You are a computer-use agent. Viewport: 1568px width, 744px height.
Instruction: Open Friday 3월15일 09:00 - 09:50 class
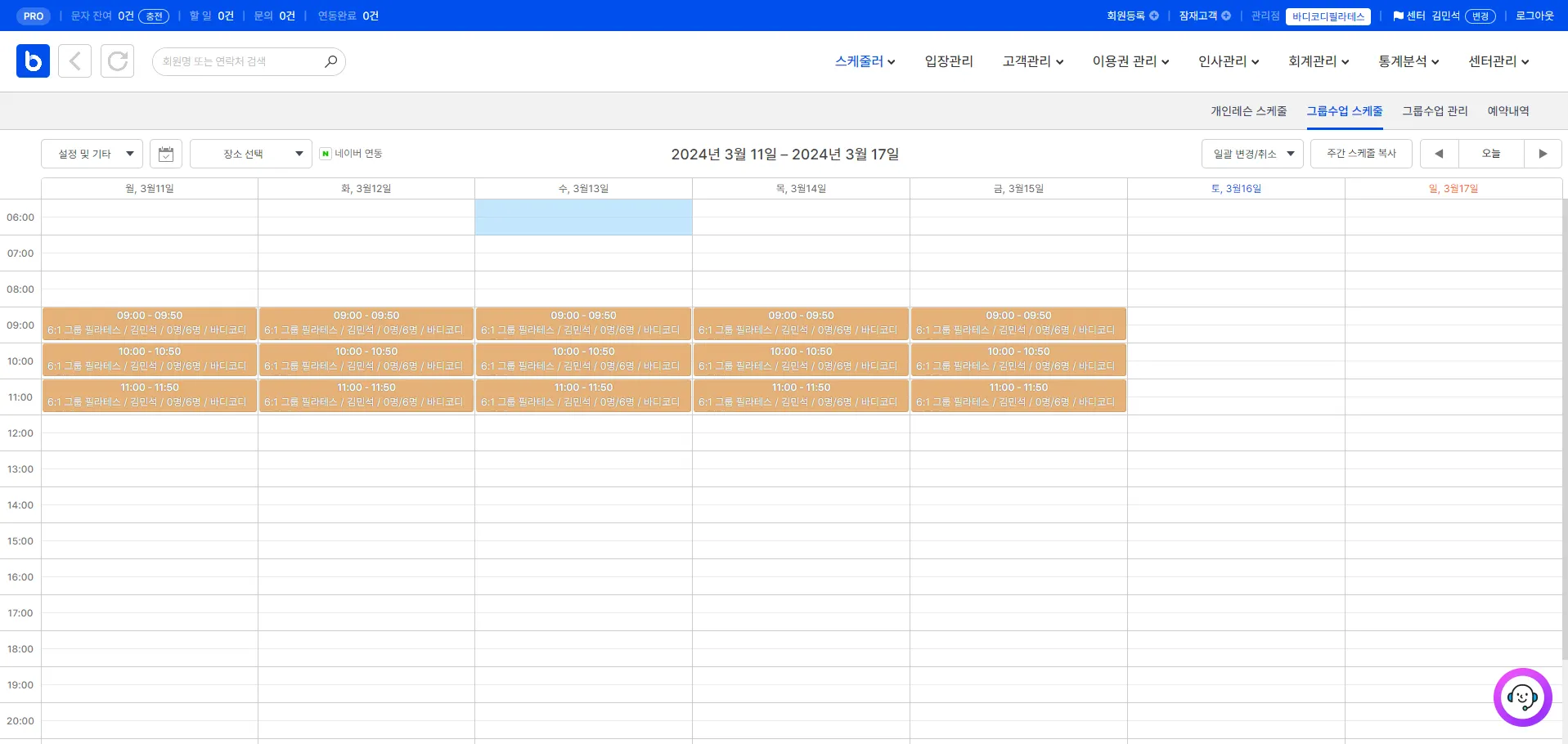pos(1018,324)
